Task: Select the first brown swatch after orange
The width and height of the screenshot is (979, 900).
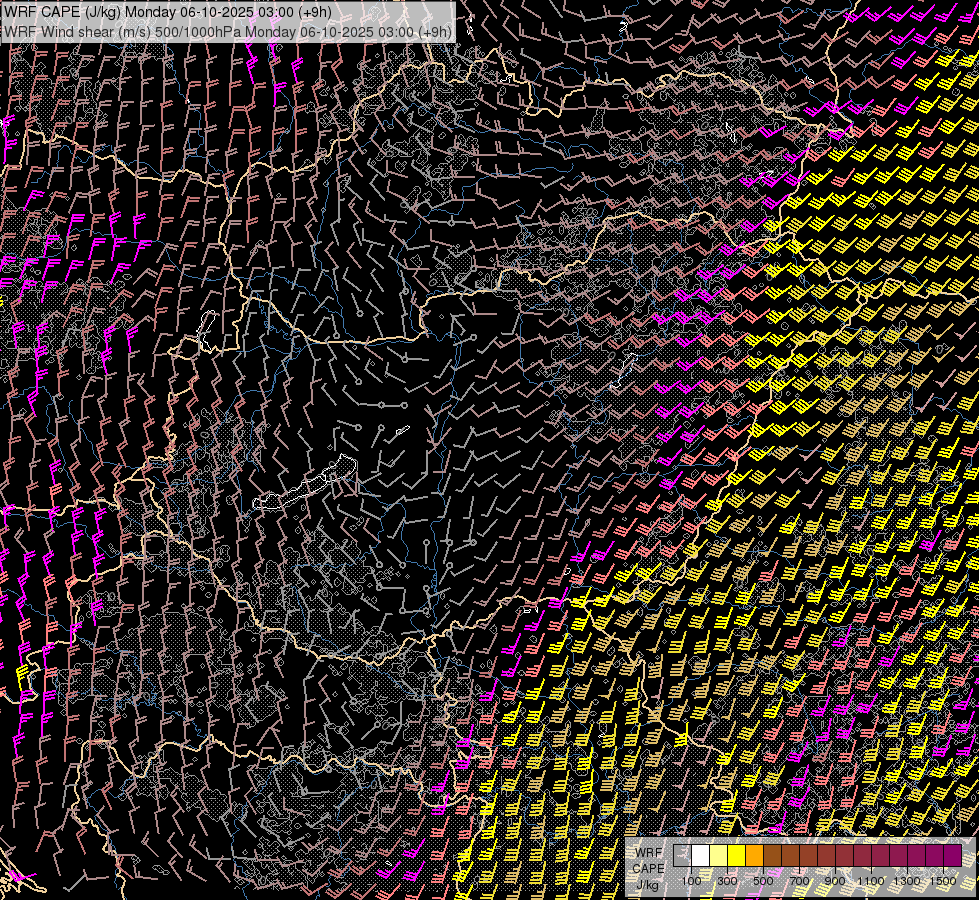Action: tap(772, 856)
